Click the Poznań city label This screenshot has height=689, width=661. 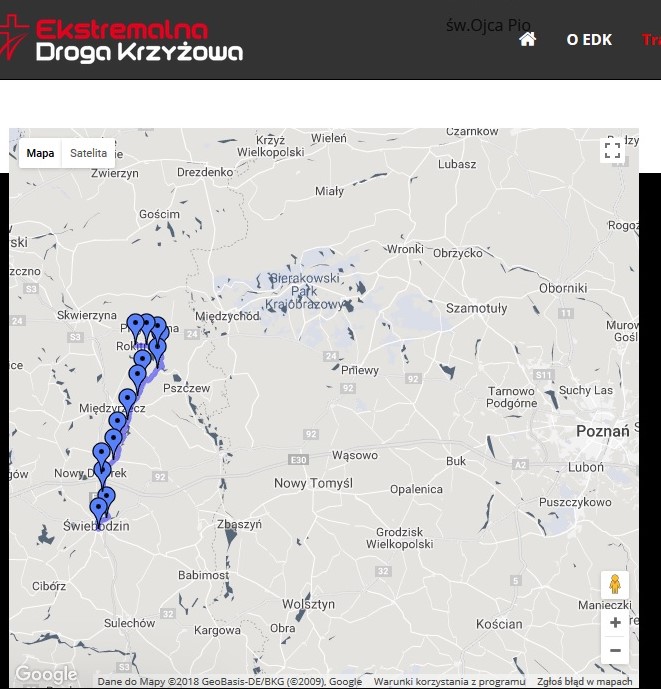pyautogui.click(x=603, y=431)
